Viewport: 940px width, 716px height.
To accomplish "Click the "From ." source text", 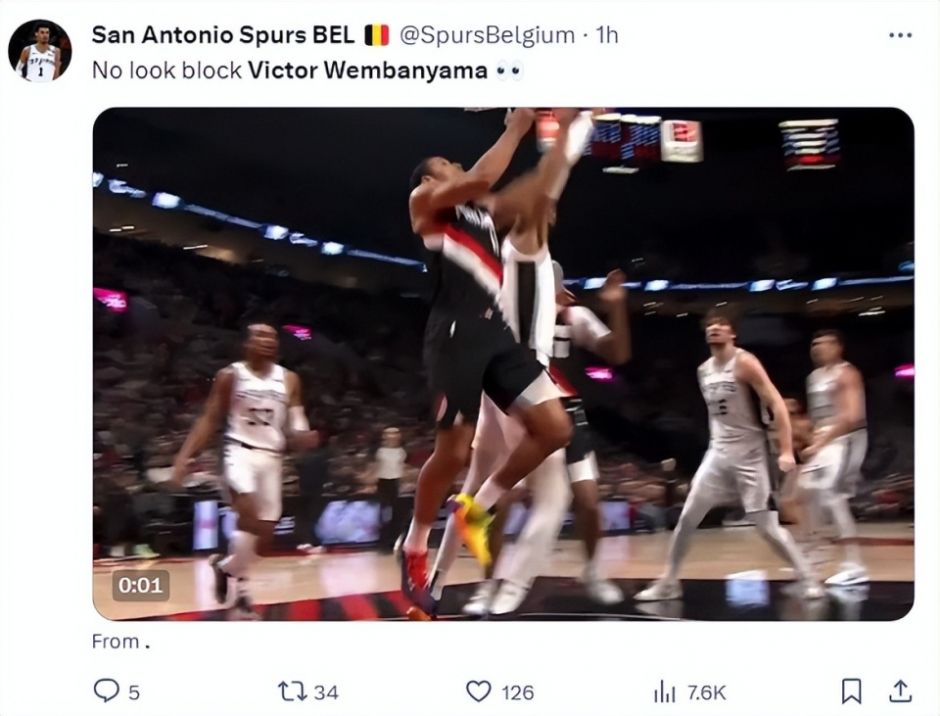I will click(x=121, y=642).
